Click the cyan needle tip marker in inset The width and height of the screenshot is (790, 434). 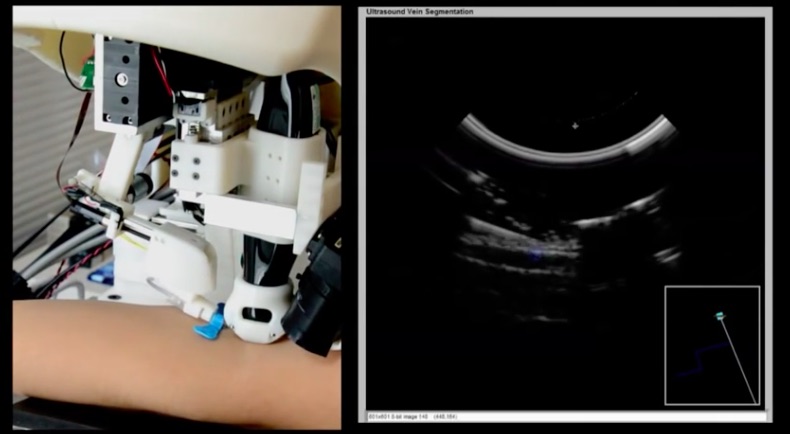(719, 316)
